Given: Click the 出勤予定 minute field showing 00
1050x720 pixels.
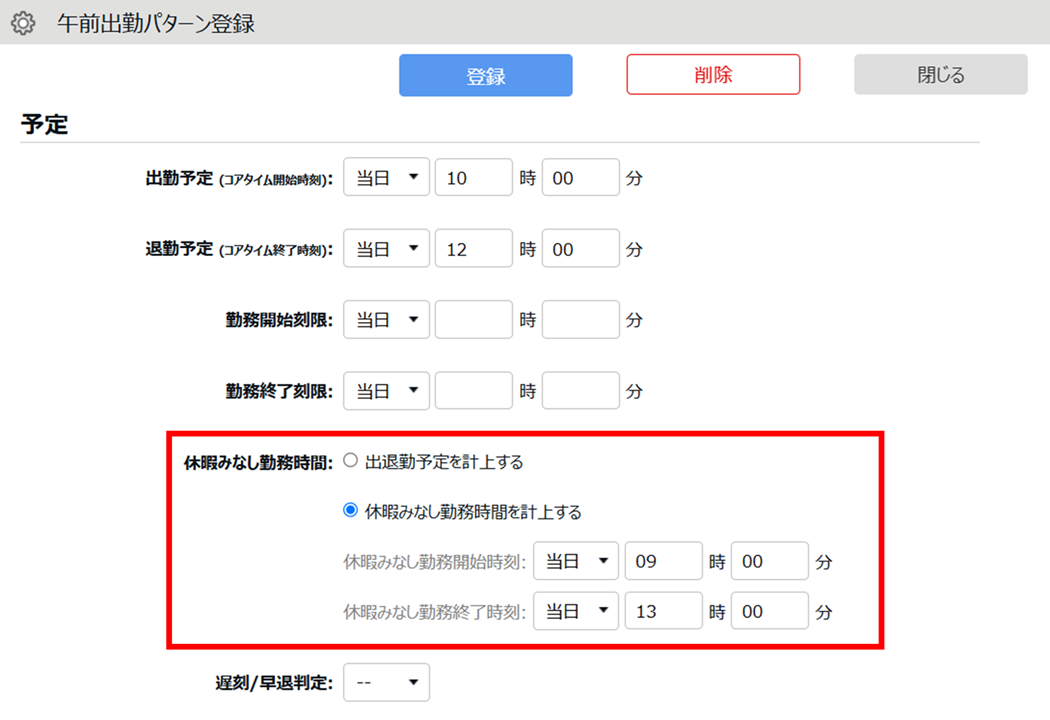Looking at the screenshot, I should tap(580, 178).
